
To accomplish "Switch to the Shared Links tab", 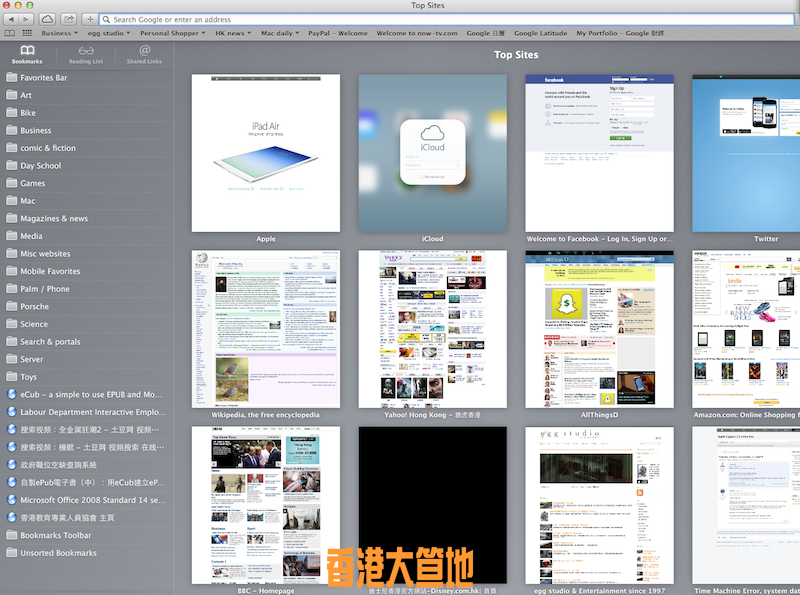I will [x=144, y=55].
